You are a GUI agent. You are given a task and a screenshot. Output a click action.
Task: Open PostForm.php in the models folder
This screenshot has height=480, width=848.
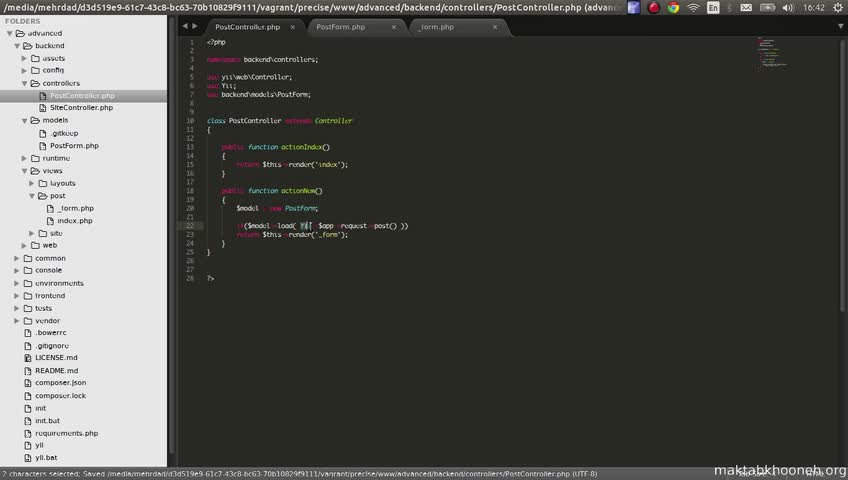tap(75, 146)
